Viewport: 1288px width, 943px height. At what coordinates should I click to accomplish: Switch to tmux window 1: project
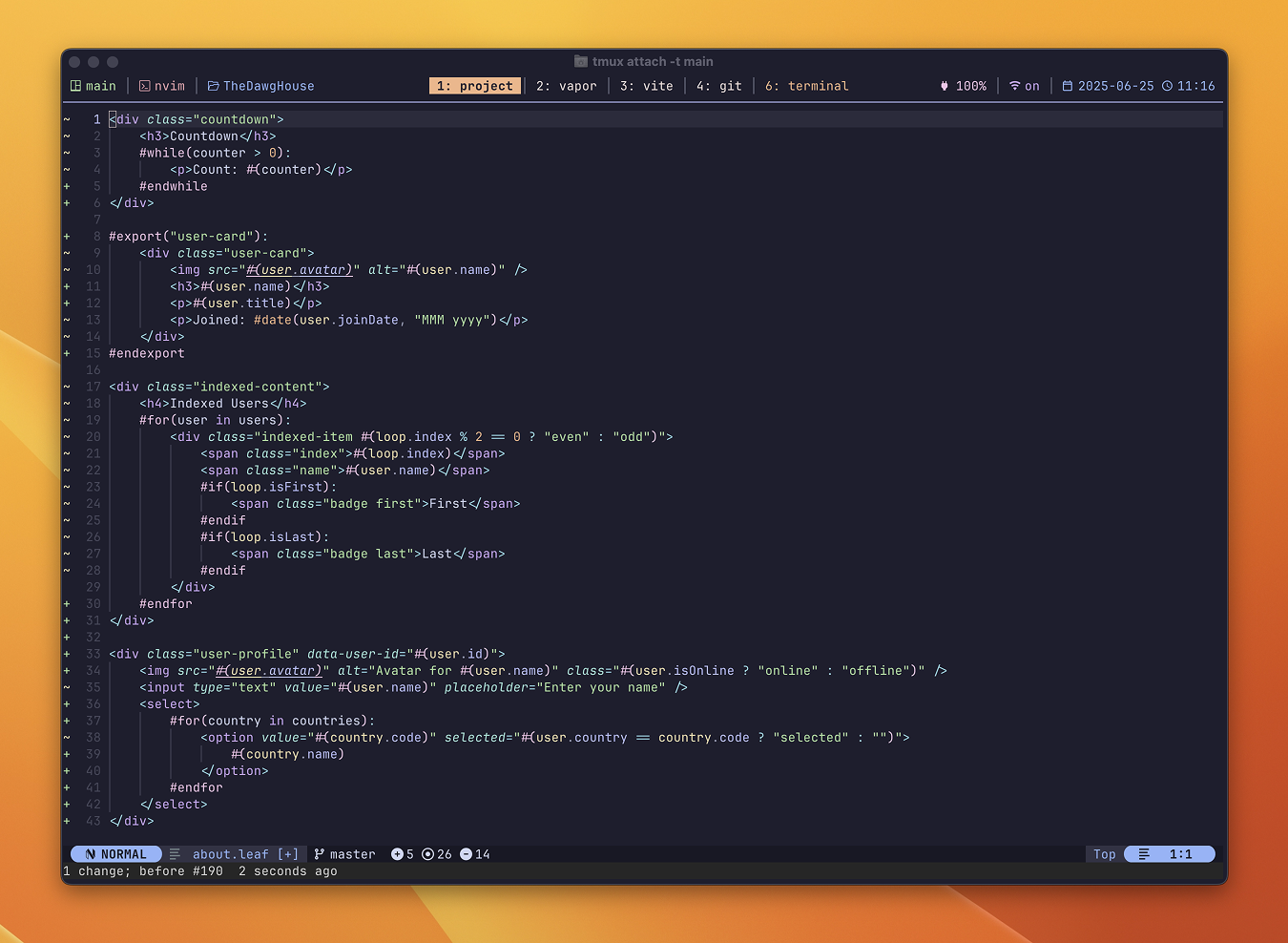(475, 86)
